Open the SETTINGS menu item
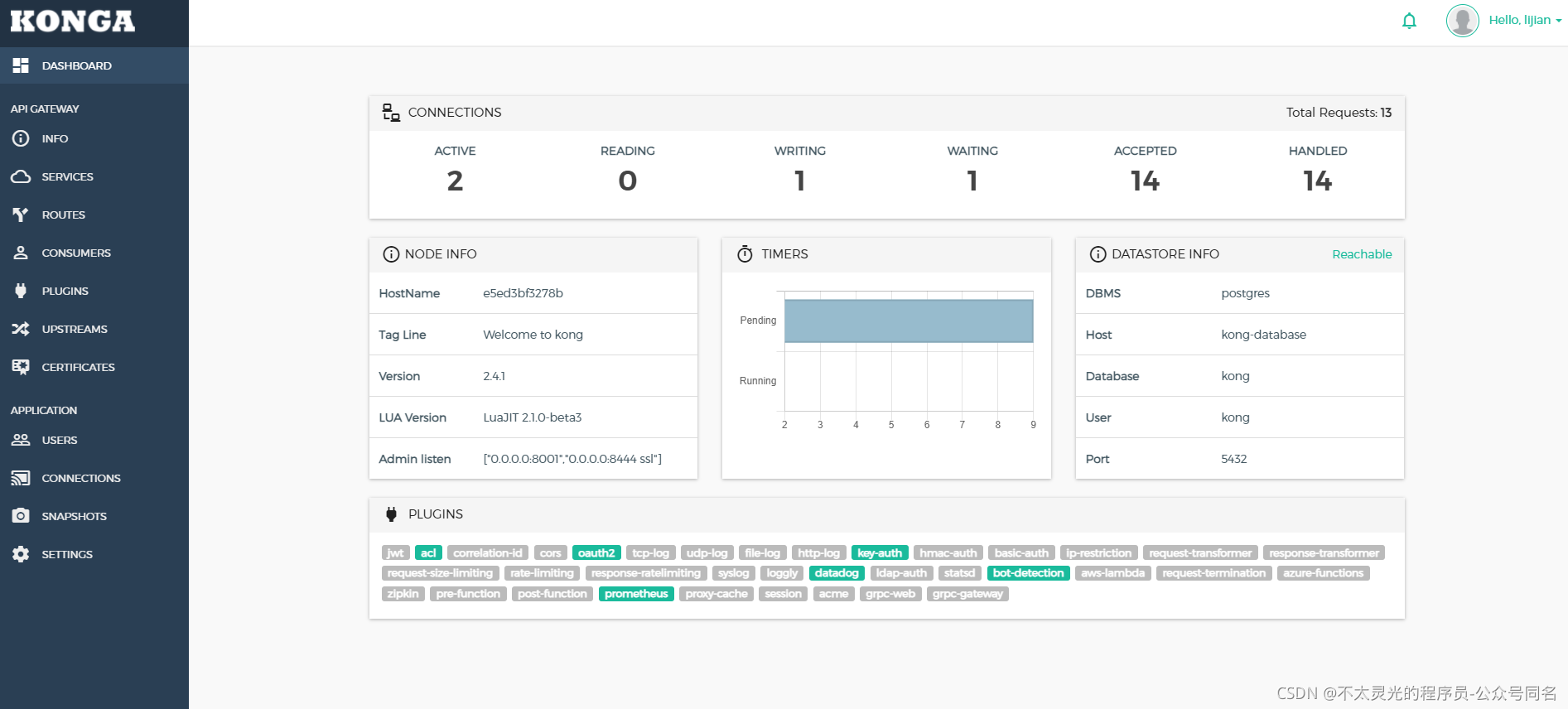 pyautogui.click(x=94, y=554)
